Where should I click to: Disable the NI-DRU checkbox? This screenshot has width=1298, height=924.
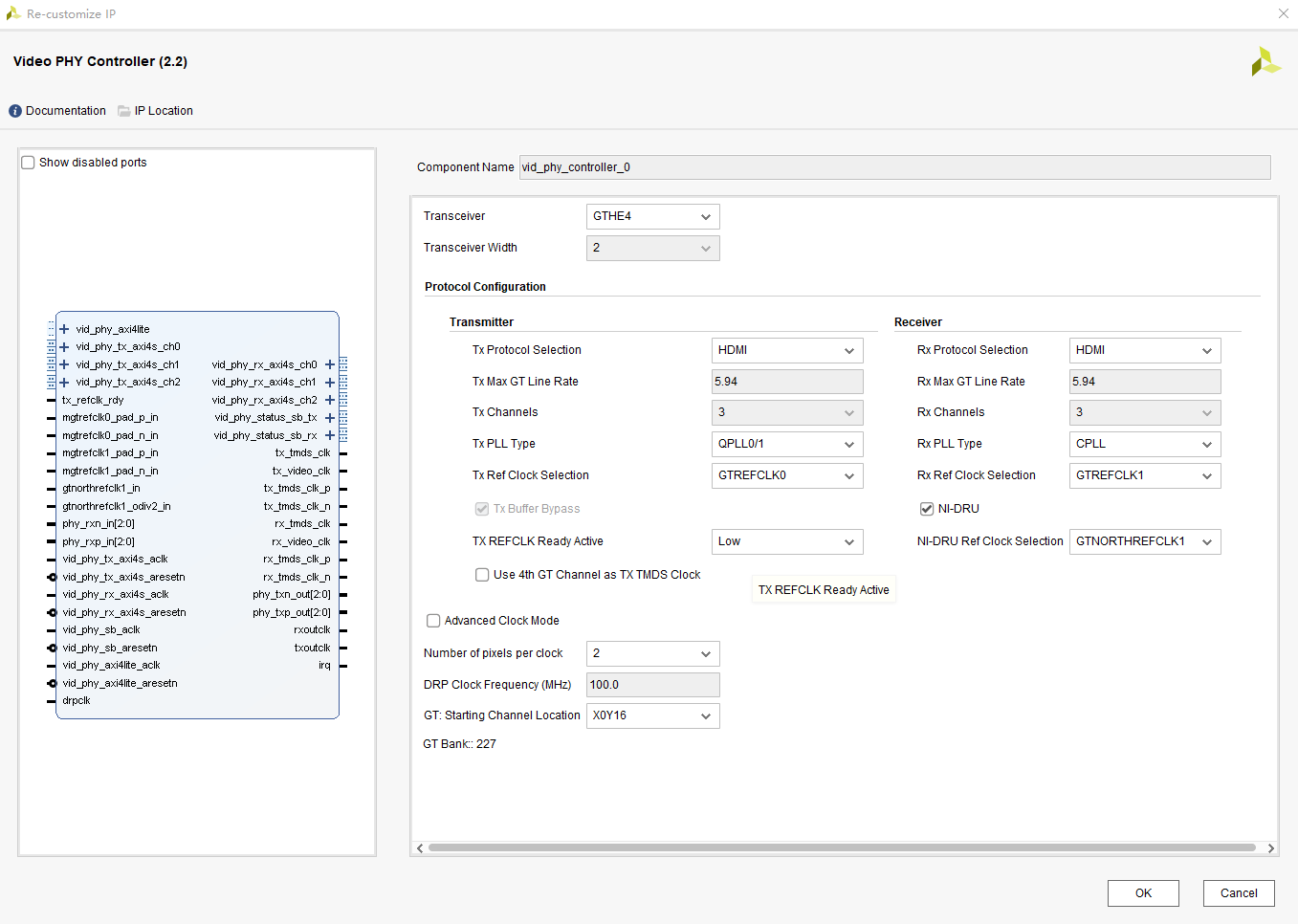coord(926,508)
